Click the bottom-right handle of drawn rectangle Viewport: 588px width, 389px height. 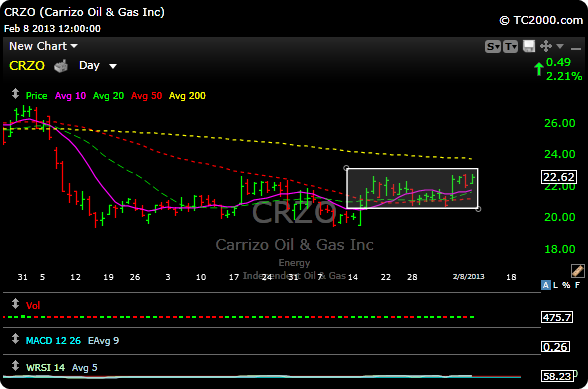(478, 209)
